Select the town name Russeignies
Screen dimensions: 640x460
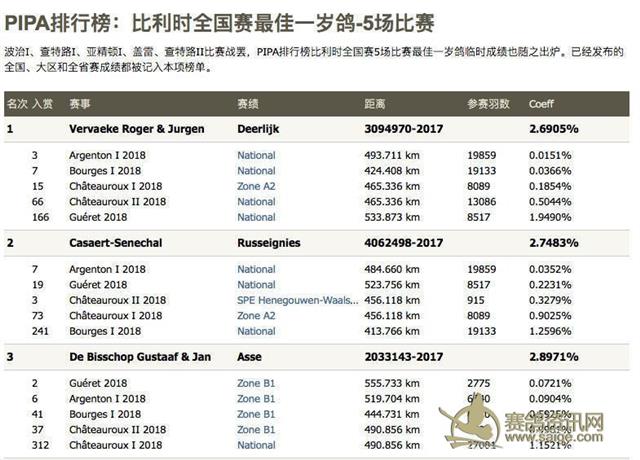tap(269, 243)
